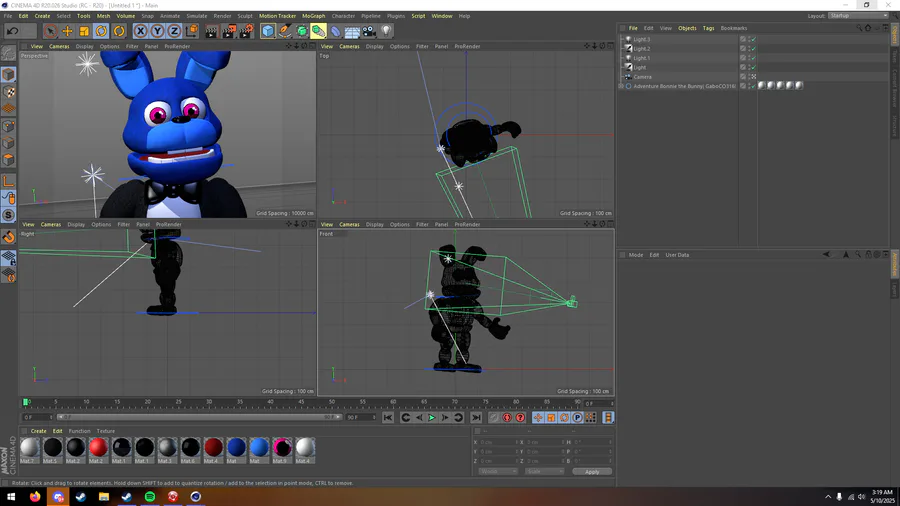Open Objects manager Tags menu
Viewport: 900px width, 506px height.
click(708, 28)
